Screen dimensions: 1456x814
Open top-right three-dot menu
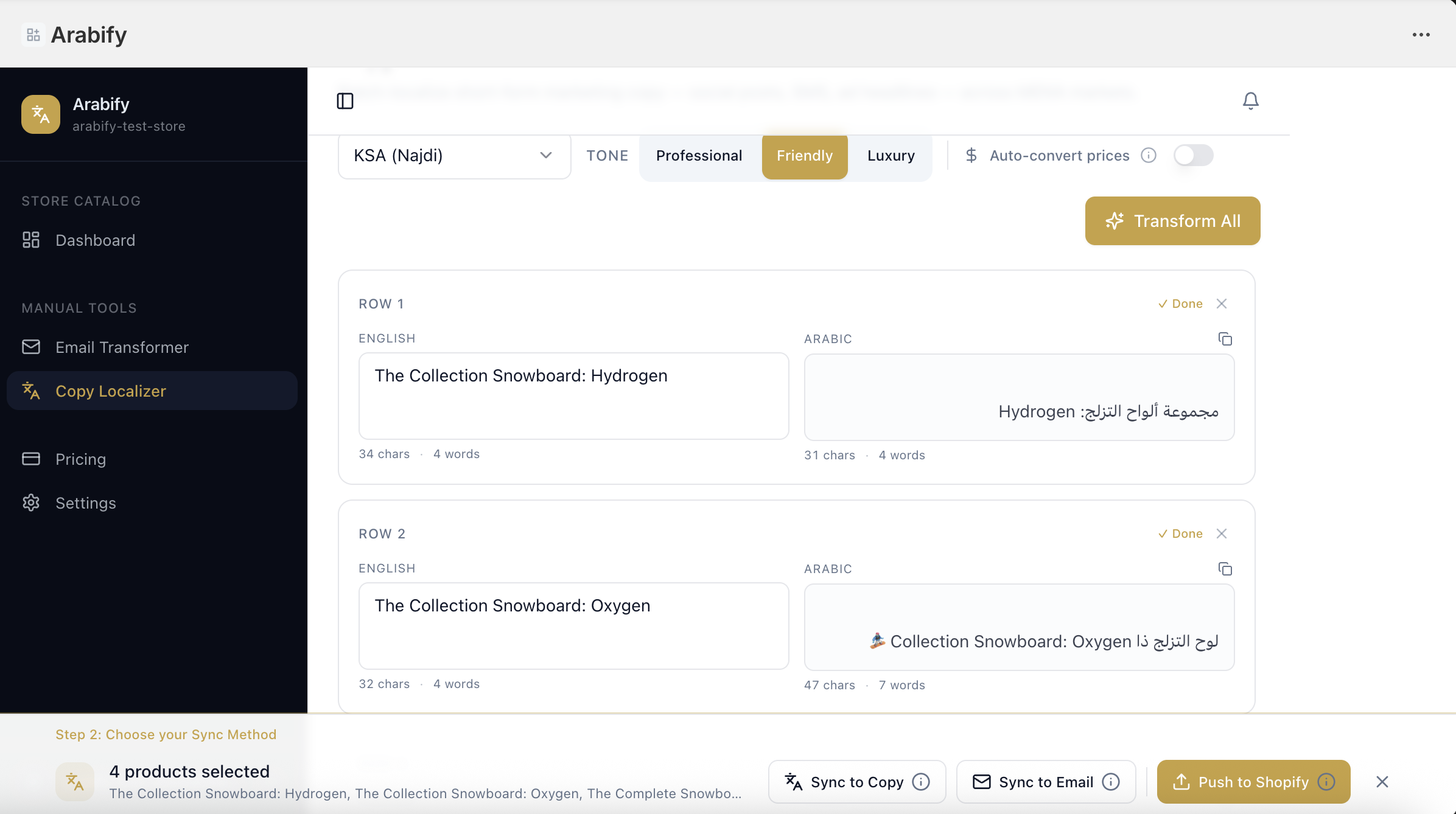[x=1421, y=35]
